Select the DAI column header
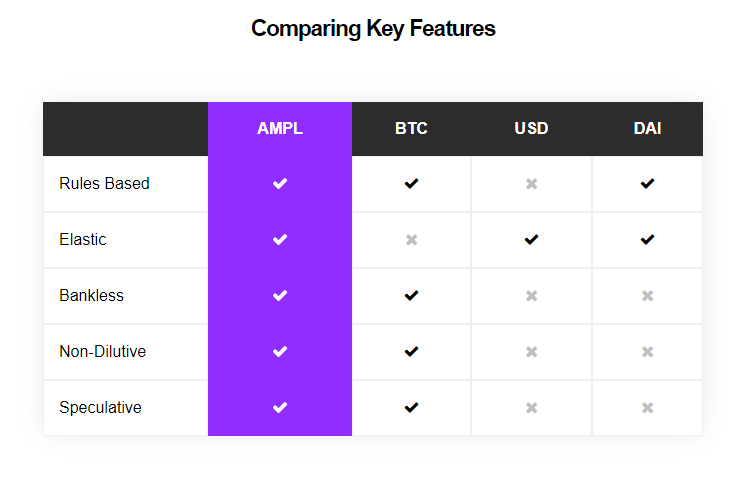756x486 pixels. [647, 129]
